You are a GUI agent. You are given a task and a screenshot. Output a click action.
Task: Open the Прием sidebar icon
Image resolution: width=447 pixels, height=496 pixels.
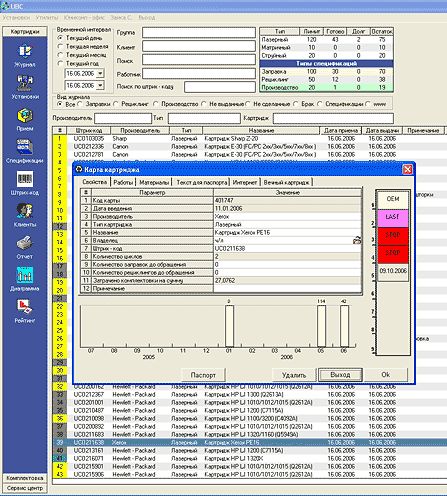(x=25, y=115)
